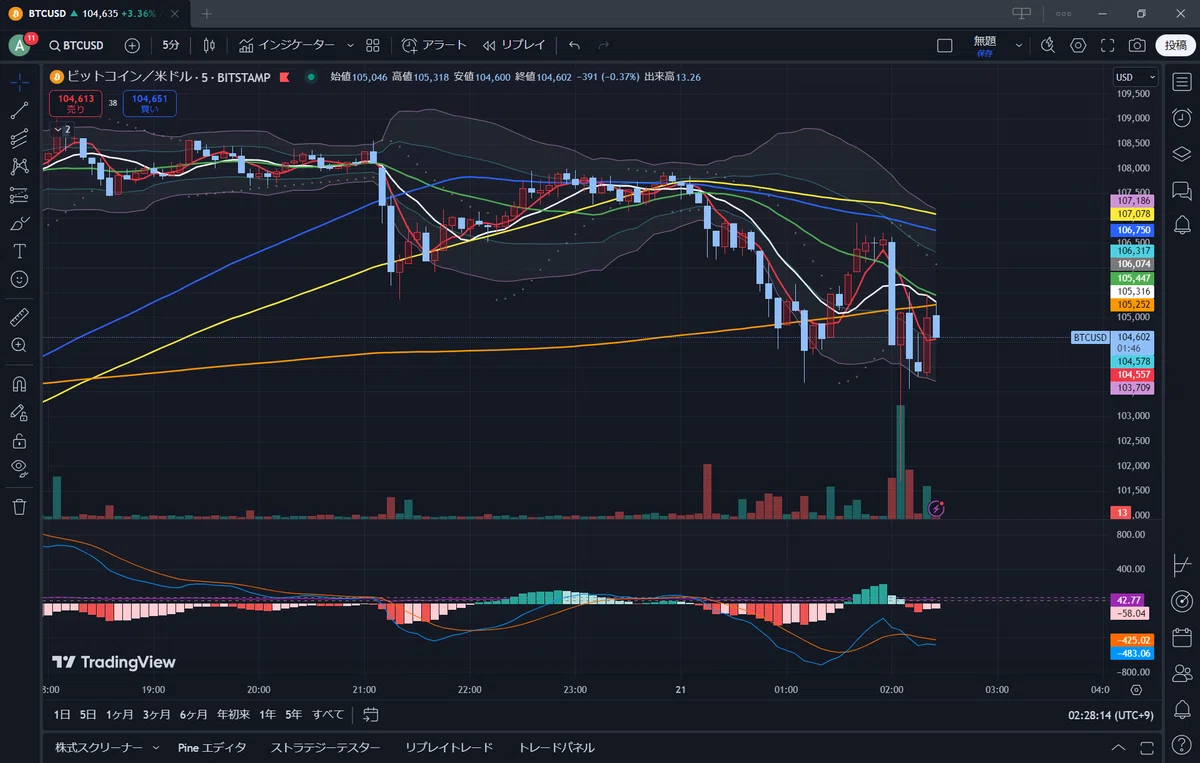The image size is (1200, 763).
Task: Open the トレードパネル tab
Action: (x=556, y=747)
